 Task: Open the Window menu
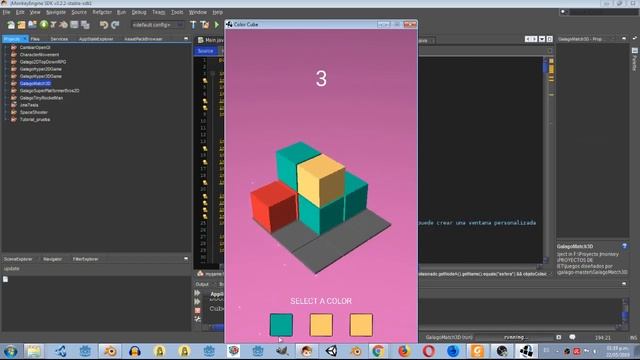pyautogui.click(x=198, y=12)
